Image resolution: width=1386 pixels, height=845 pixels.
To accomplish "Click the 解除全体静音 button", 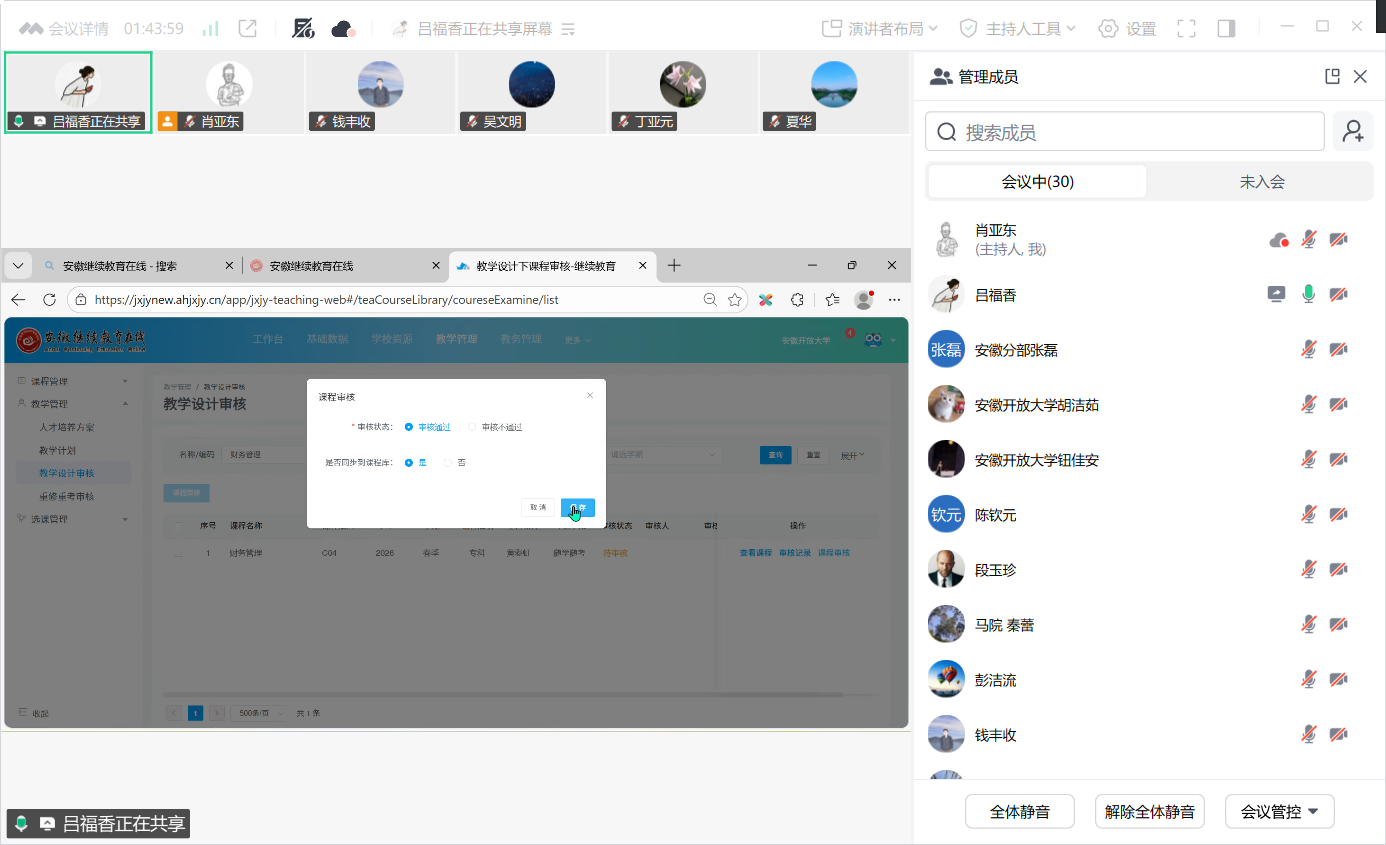I will pyautogui.click(x=1149, y=812).
